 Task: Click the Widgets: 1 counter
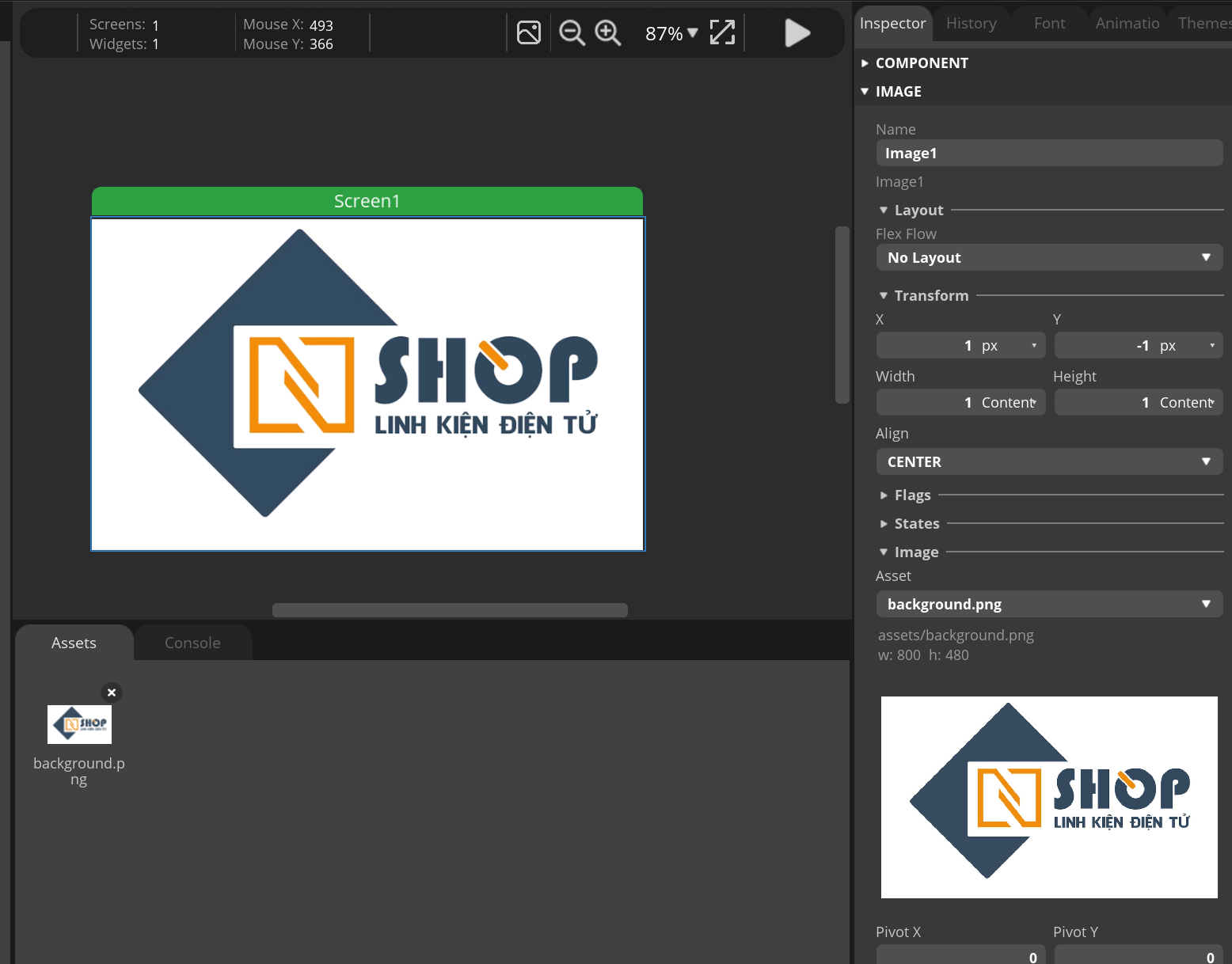coord(124,44)
